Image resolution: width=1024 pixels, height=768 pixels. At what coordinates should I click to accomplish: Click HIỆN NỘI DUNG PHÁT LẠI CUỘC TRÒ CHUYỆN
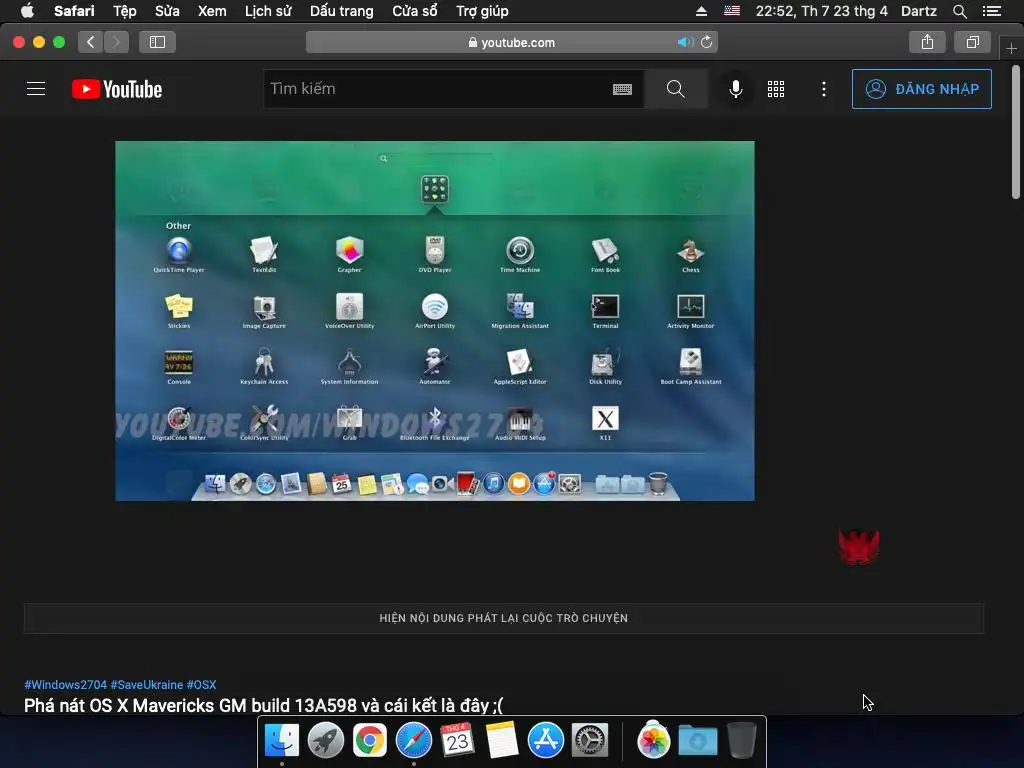pyautogui.click(x=504, y=618)
